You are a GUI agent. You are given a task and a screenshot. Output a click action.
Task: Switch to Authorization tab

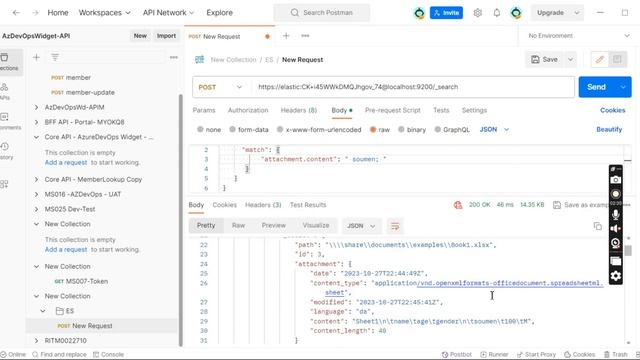[248, 110]
